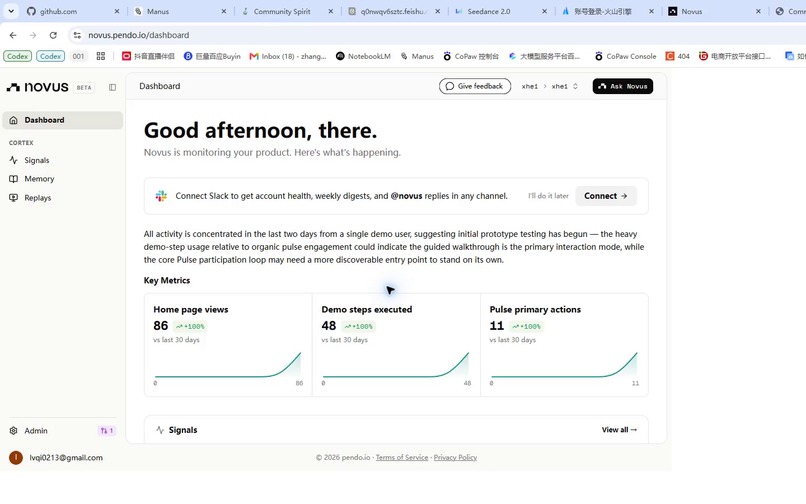Open the Manus bookmark in bookmarks bar
This screenshot has width=806, height=504.
(417, 56)
